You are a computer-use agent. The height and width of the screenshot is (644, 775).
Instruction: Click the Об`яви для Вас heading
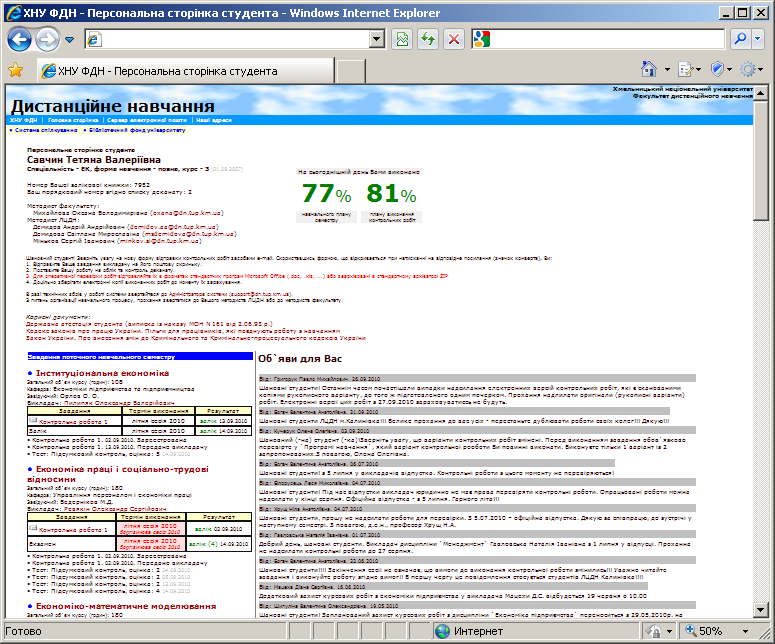[300, 359]
